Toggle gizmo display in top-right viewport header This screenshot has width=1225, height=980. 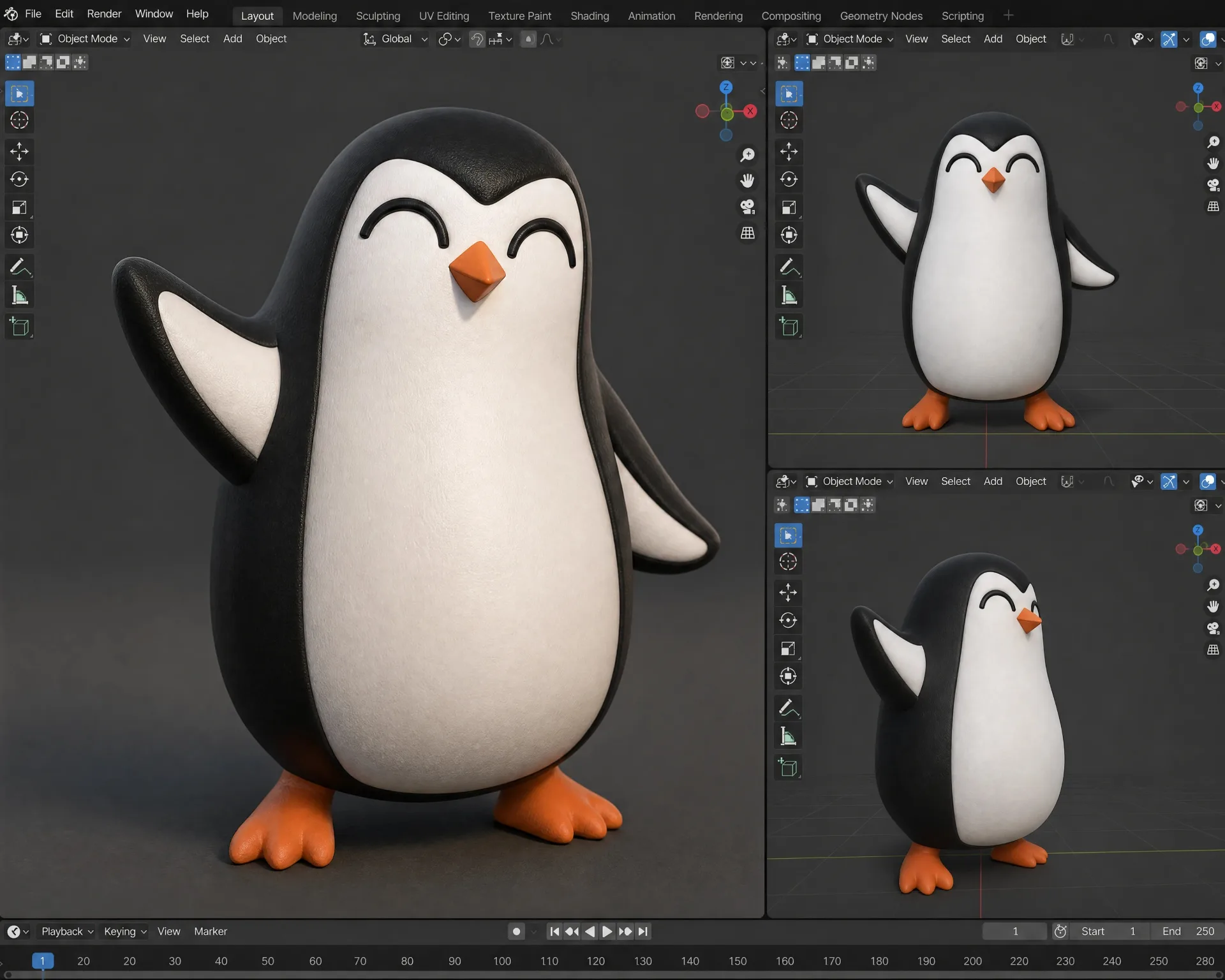(x=1169, y=39)
